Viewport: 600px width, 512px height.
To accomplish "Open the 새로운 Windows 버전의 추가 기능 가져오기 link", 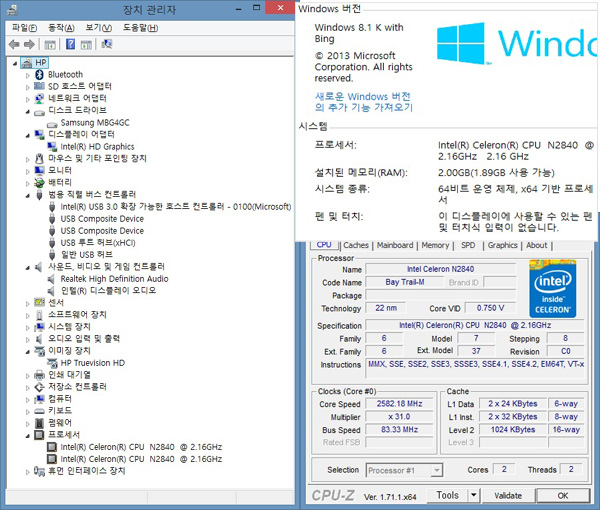I will point(364,102).
